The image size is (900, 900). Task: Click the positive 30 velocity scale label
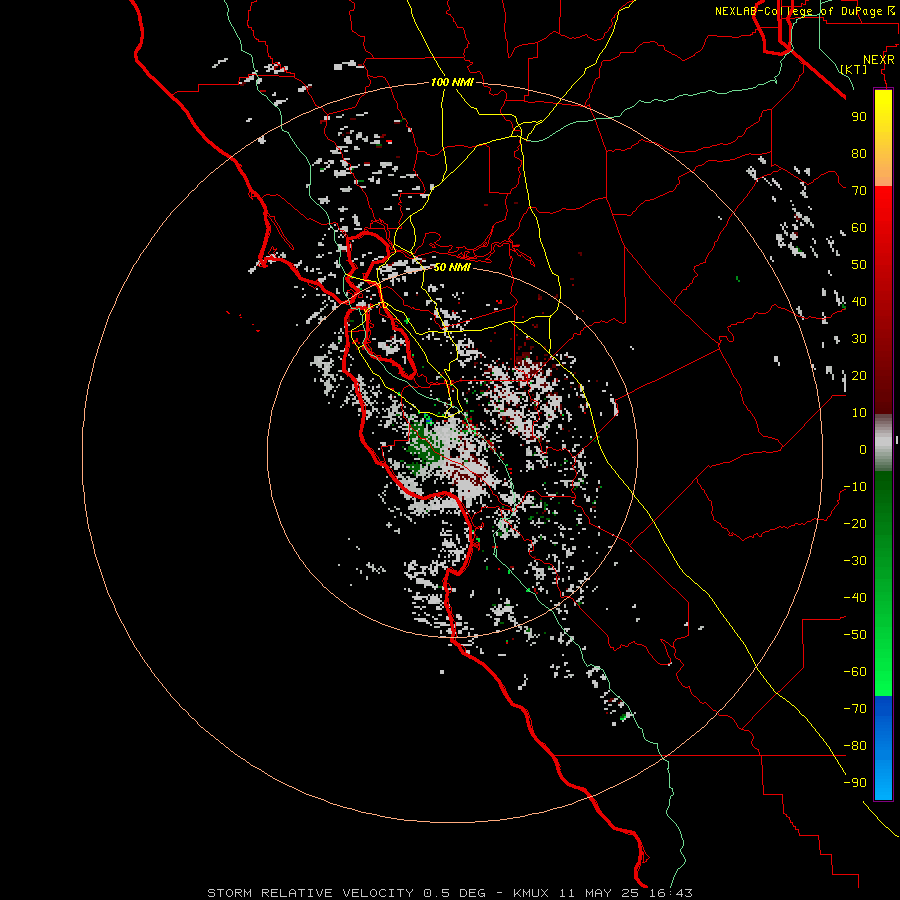tap(859, 339)
